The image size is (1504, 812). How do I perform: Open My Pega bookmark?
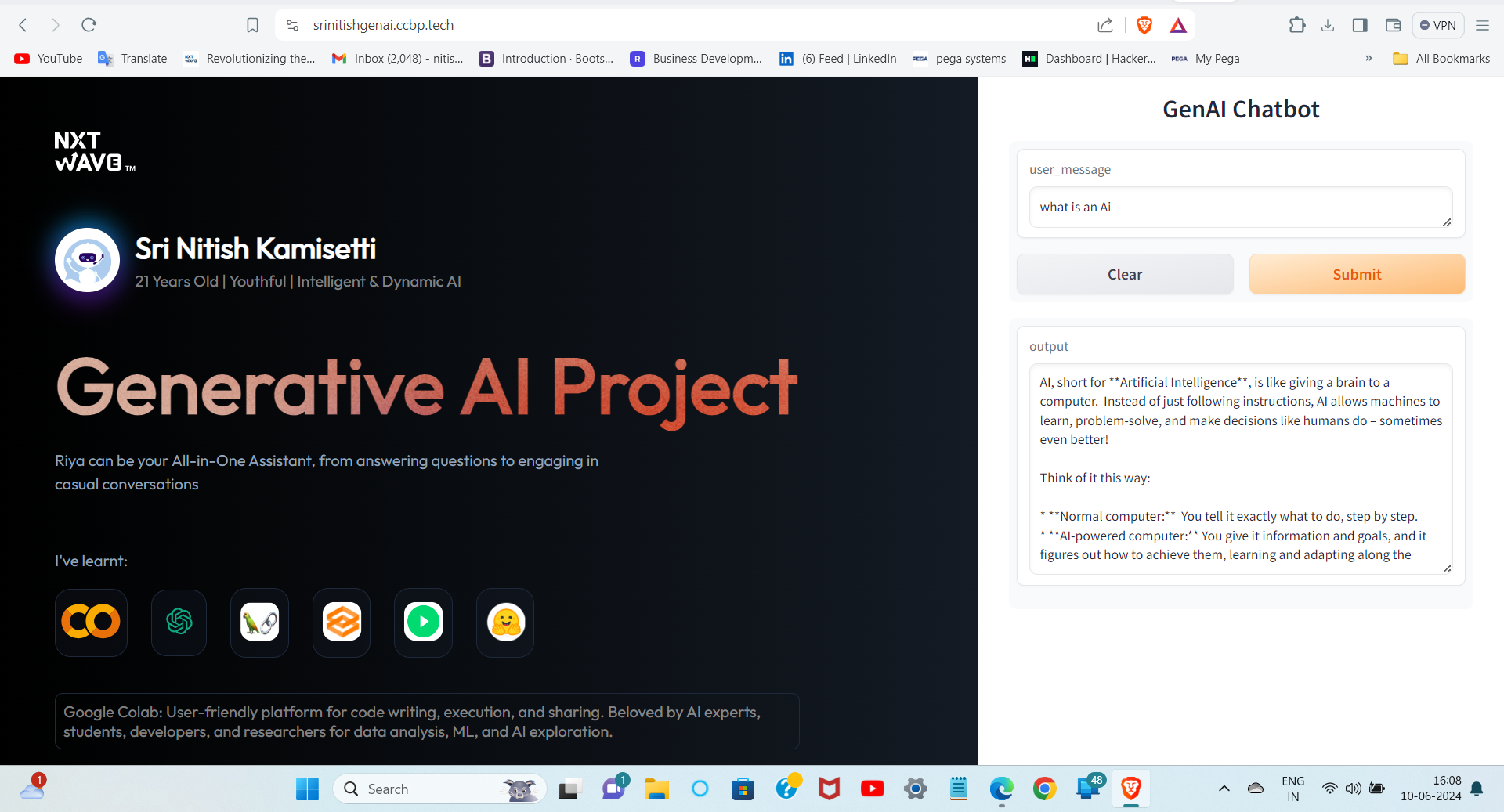pyautogui.click(x=1206, y=59)
